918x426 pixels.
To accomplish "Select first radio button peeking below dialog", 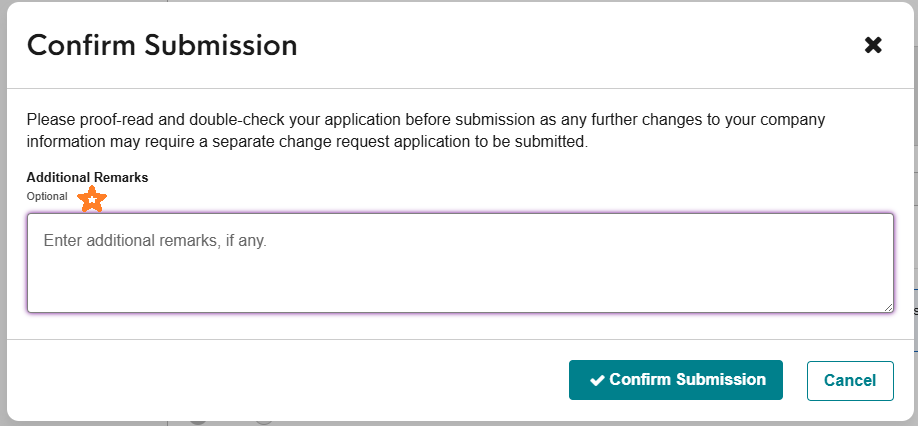I will 198,420.
